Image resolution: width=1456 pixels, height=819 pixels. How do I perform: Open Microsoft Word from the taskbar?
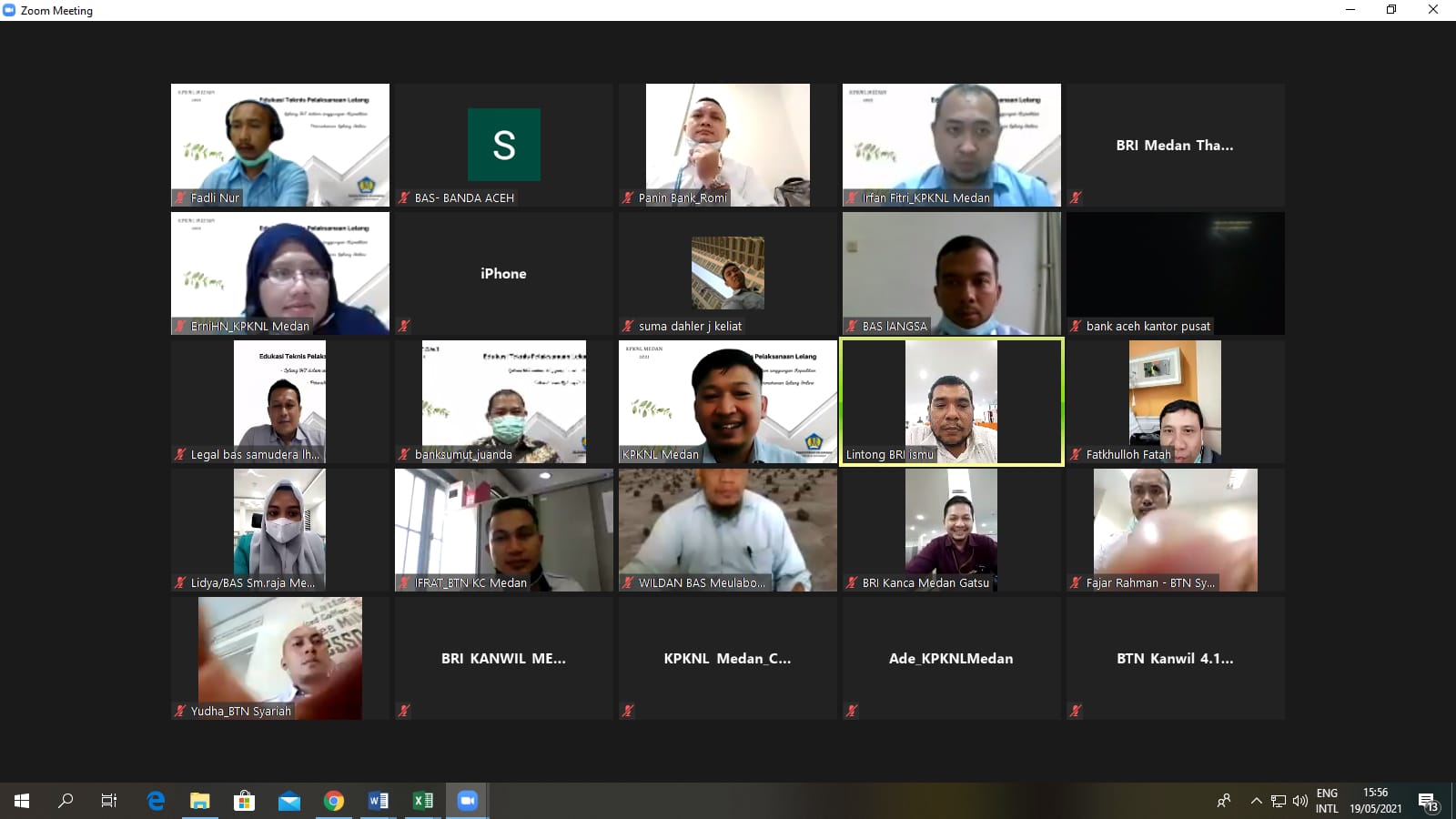point(379,801)
